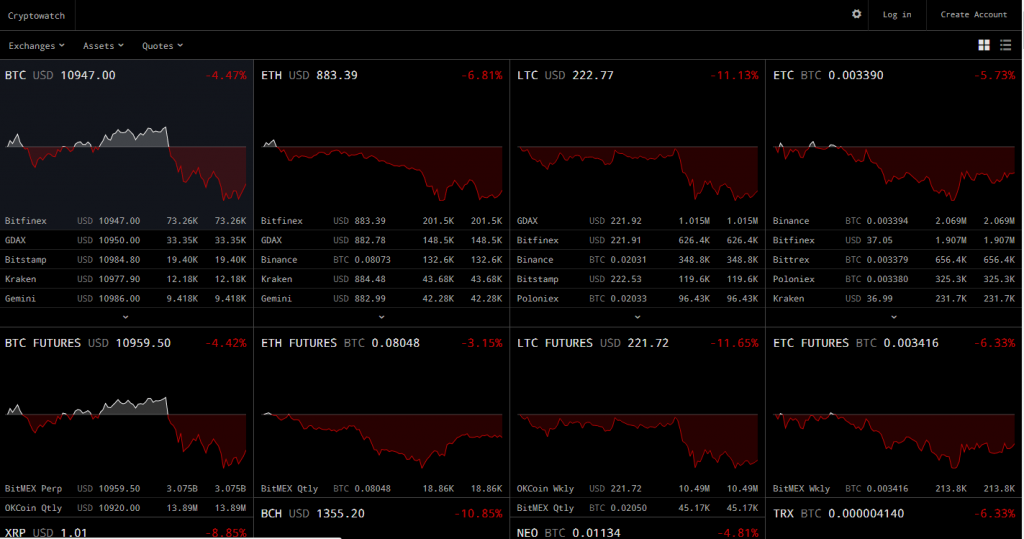1024x539 pixels.
Task: Select Bitstamp 222.53 row under LTC
Action: click(638, 279)
